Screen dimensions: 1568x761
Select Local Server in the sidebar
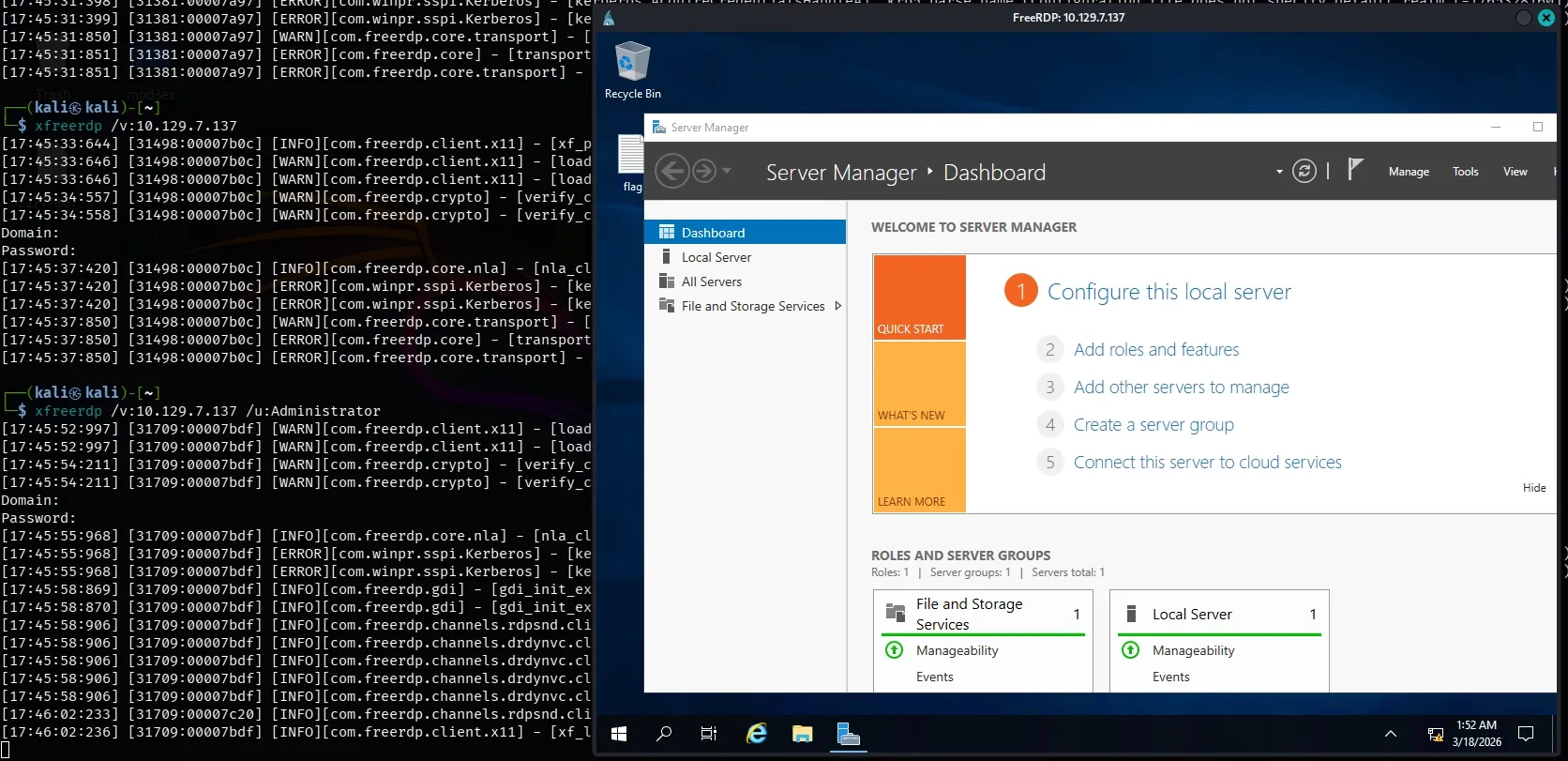(746, 256)
